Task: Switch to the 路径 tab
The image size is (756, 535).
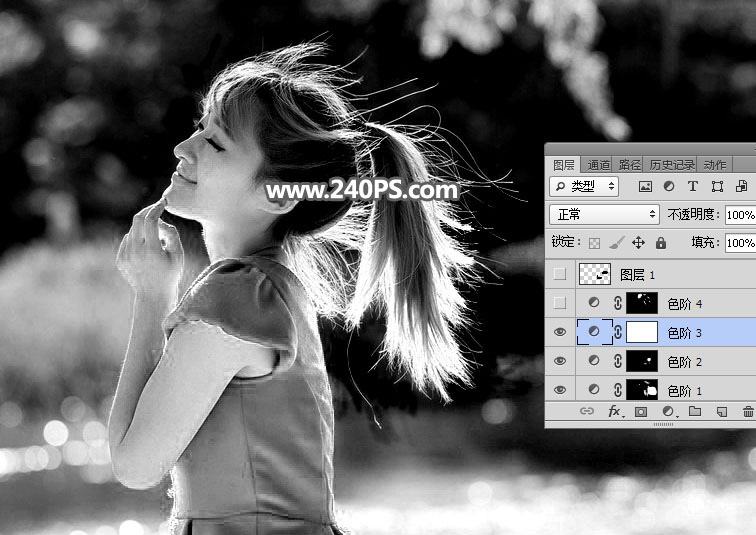Action: (x=629, y=165)
